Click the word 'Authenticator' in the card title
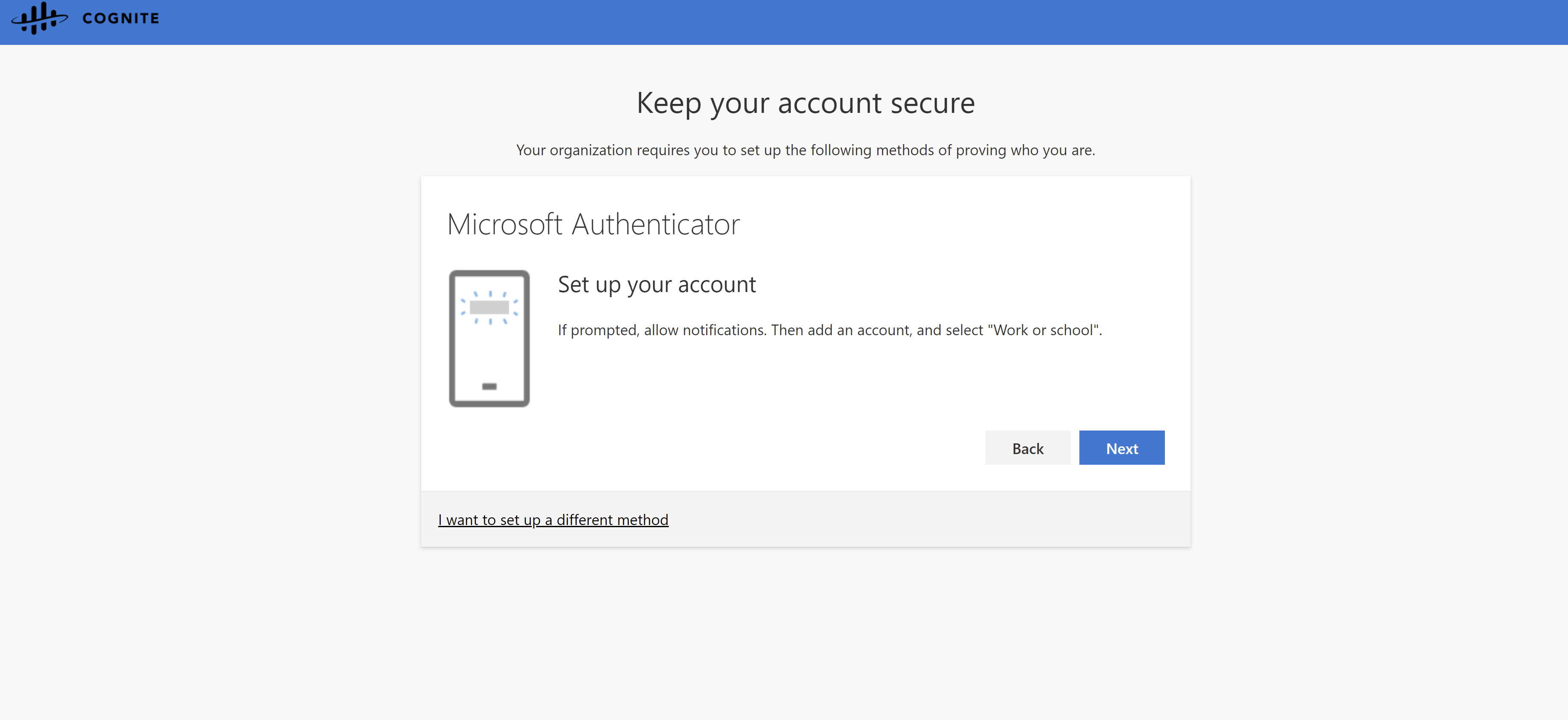Screen dimensions: 1568x720 [656, 224]
